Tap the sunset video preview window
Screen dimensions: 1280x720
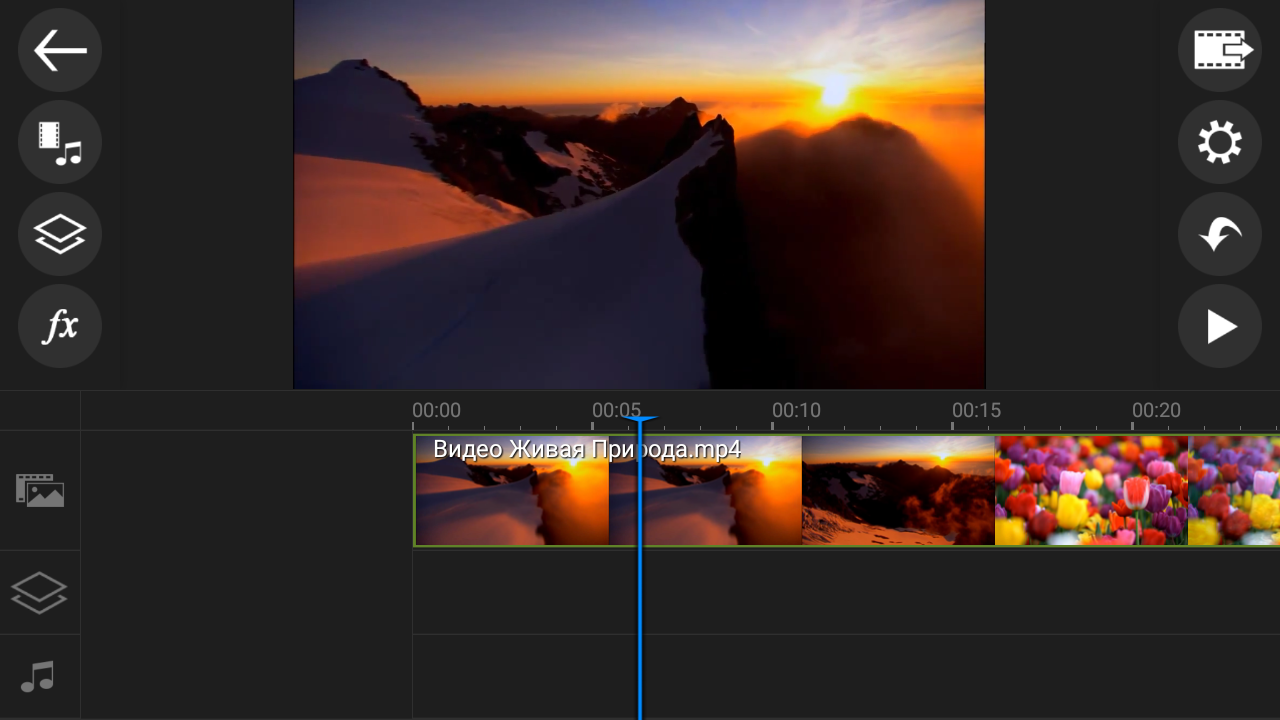pos(639,194)
